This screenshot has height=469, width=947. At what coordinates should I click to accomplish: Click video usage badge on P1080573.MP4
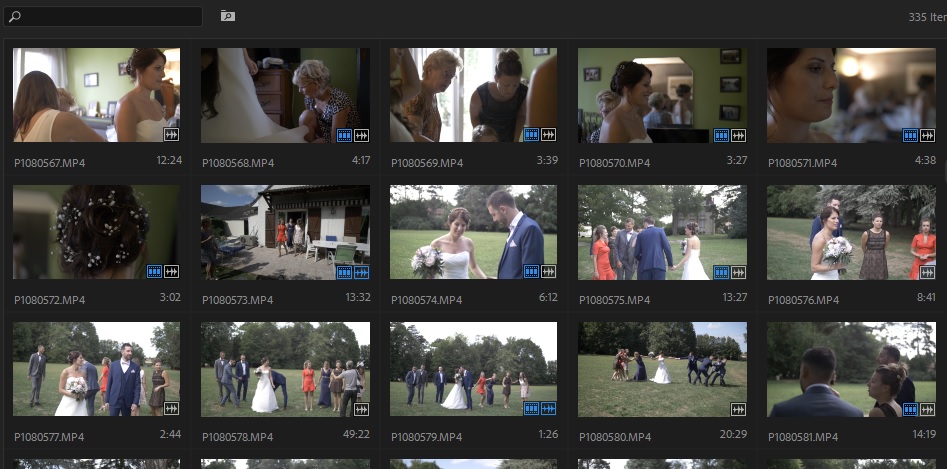click(344, 272)
